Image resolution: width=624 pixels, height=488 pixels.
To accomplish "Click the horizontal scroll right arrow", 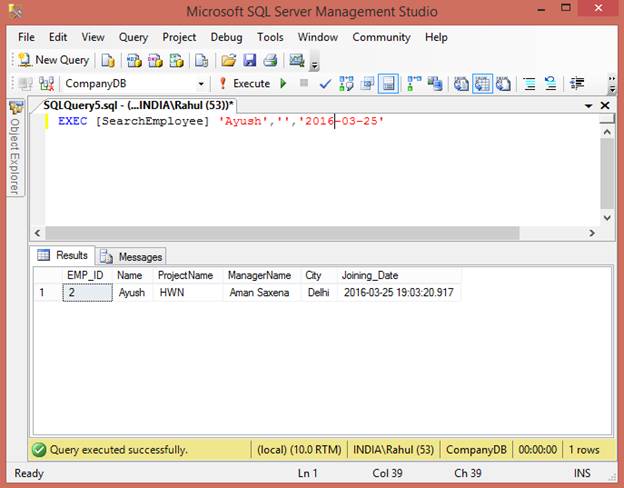I will (592, 233).
